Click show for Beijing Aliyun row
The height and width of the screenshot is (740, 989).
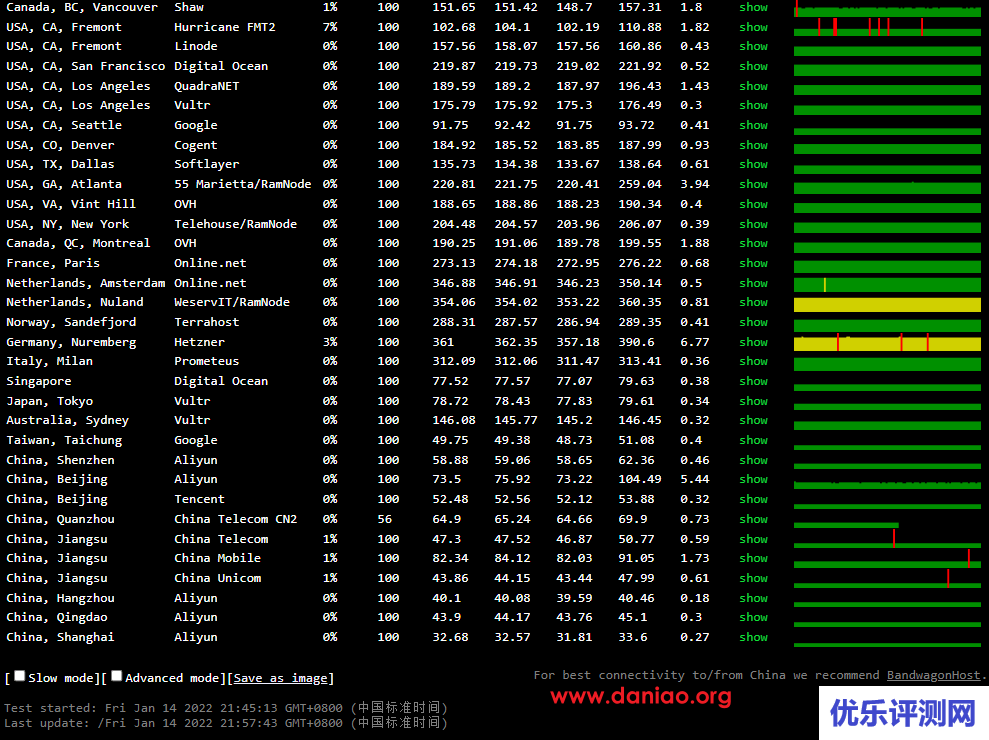pyautogui.click(x=754, y=479)
